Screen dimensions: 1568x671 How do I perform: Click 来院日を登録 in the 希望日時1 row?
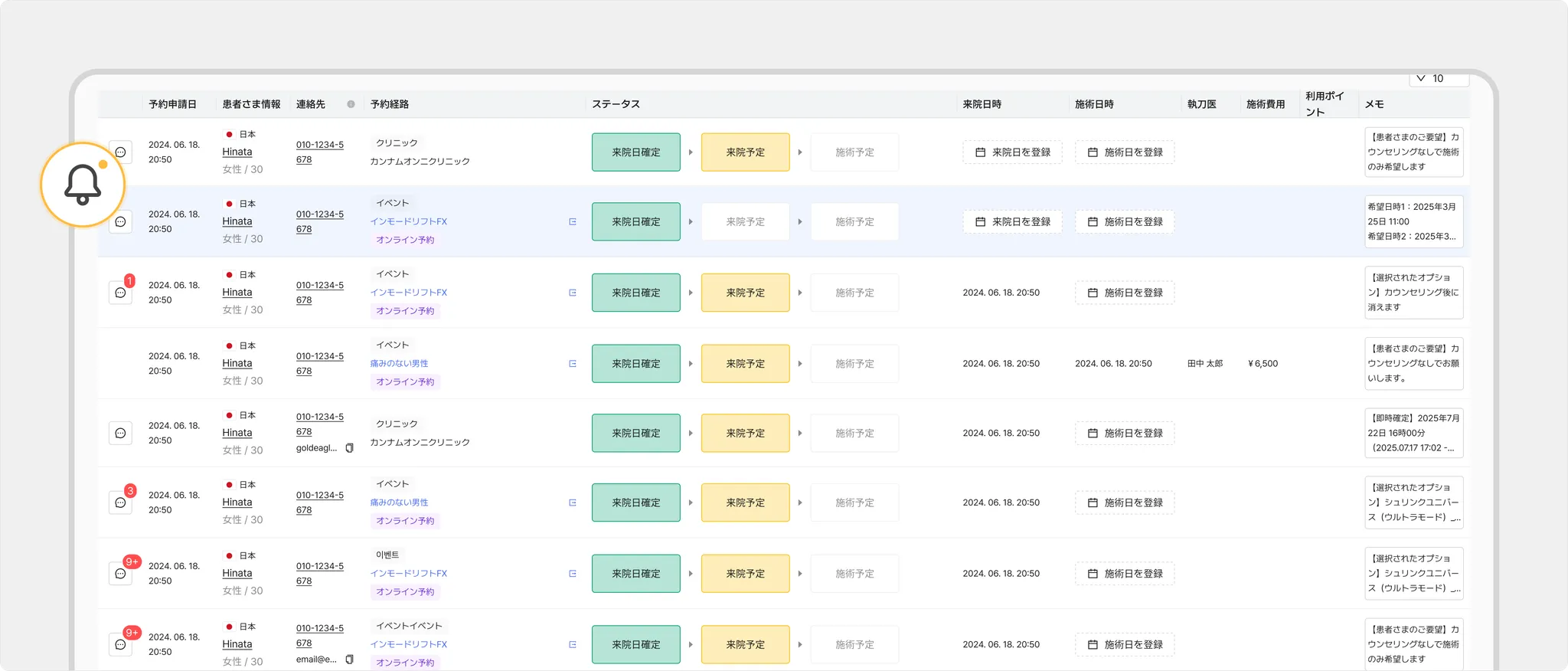tap(1012, 221)
